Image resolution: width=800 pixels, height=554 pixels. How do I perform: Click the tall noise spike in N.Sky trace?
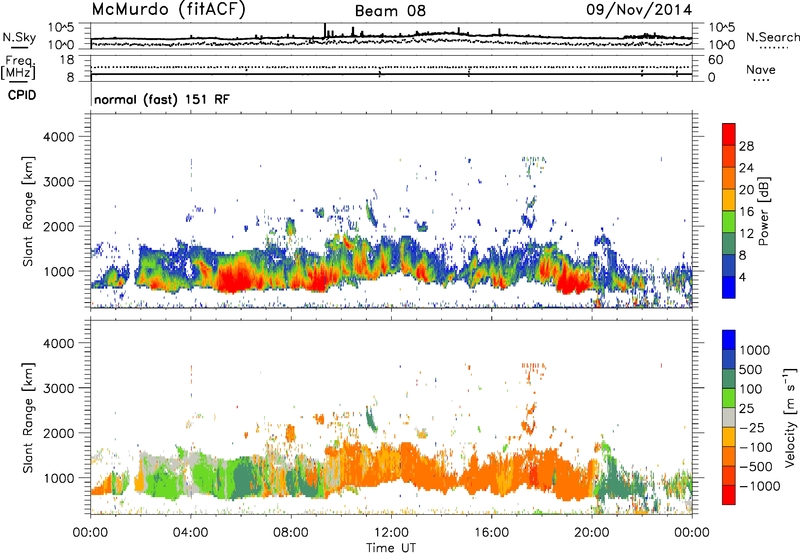click(324, 30)
